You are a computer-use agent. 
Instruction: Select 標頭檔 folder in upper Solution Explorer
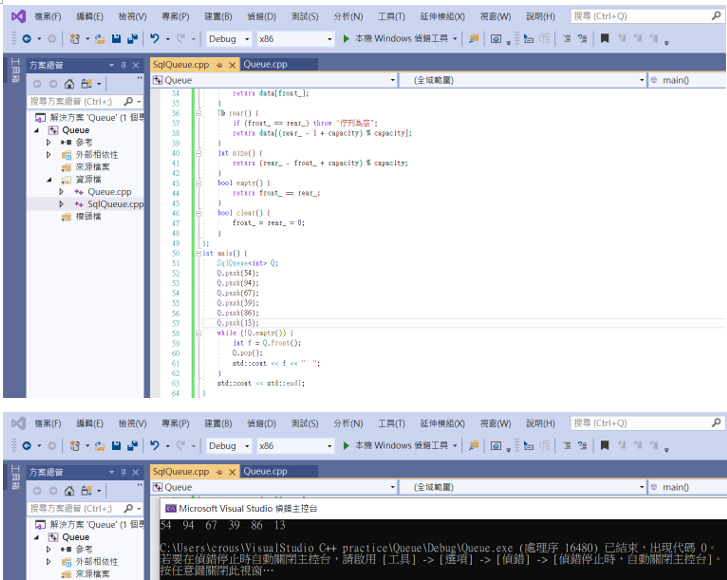[x=88, y=217]
